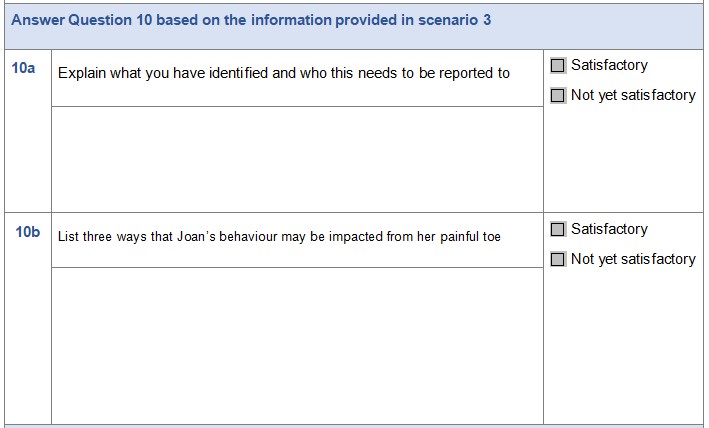709x428 pixels.
Task: Click the 'Satisfactory' label text beside 10b
Action: 609,230
